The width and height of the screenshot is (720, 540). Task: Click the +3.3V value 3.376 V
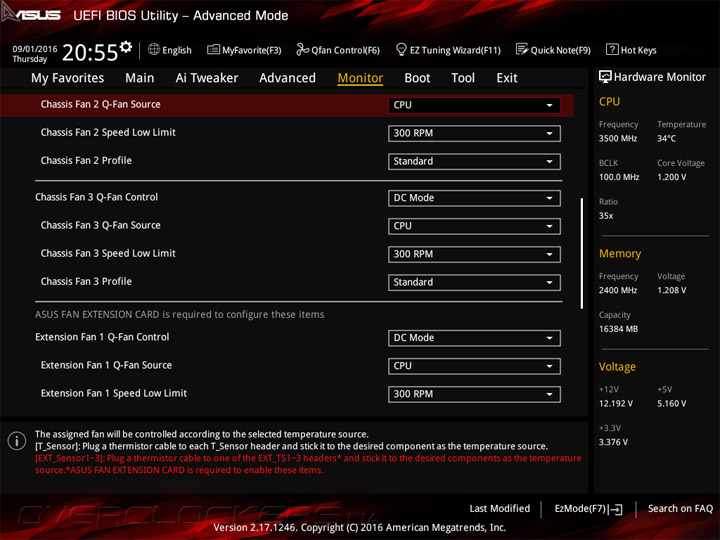click(x=613, y=442)
